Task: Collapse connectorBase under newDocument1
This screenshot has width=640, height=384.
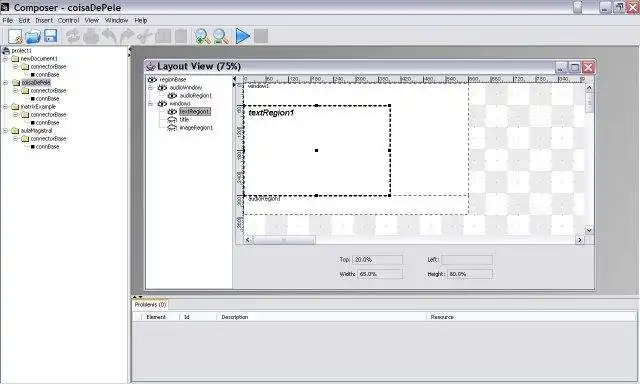Action: click(x=15, y=67)
